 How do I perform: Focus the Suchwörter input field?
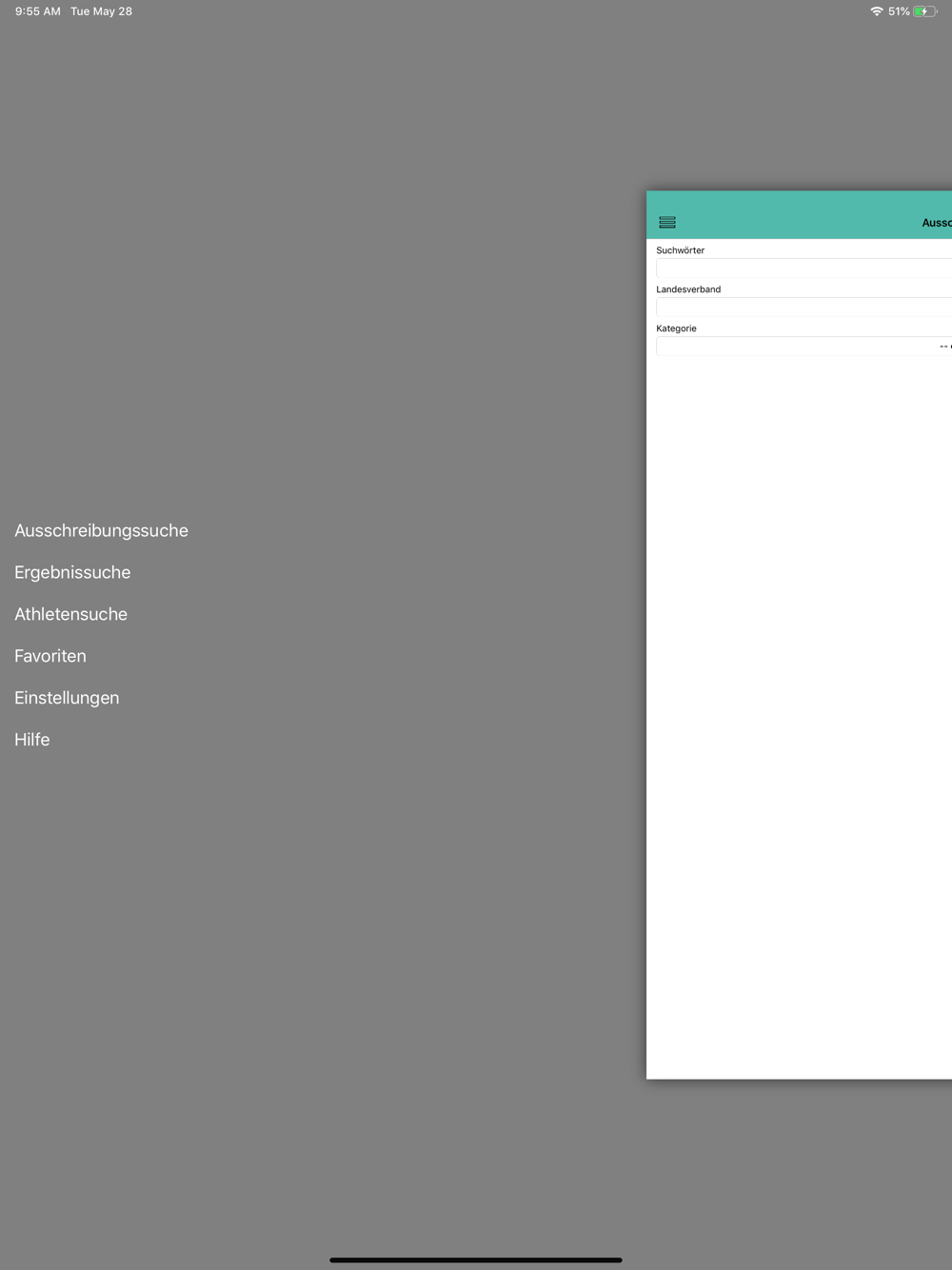(x=804, y=268)
